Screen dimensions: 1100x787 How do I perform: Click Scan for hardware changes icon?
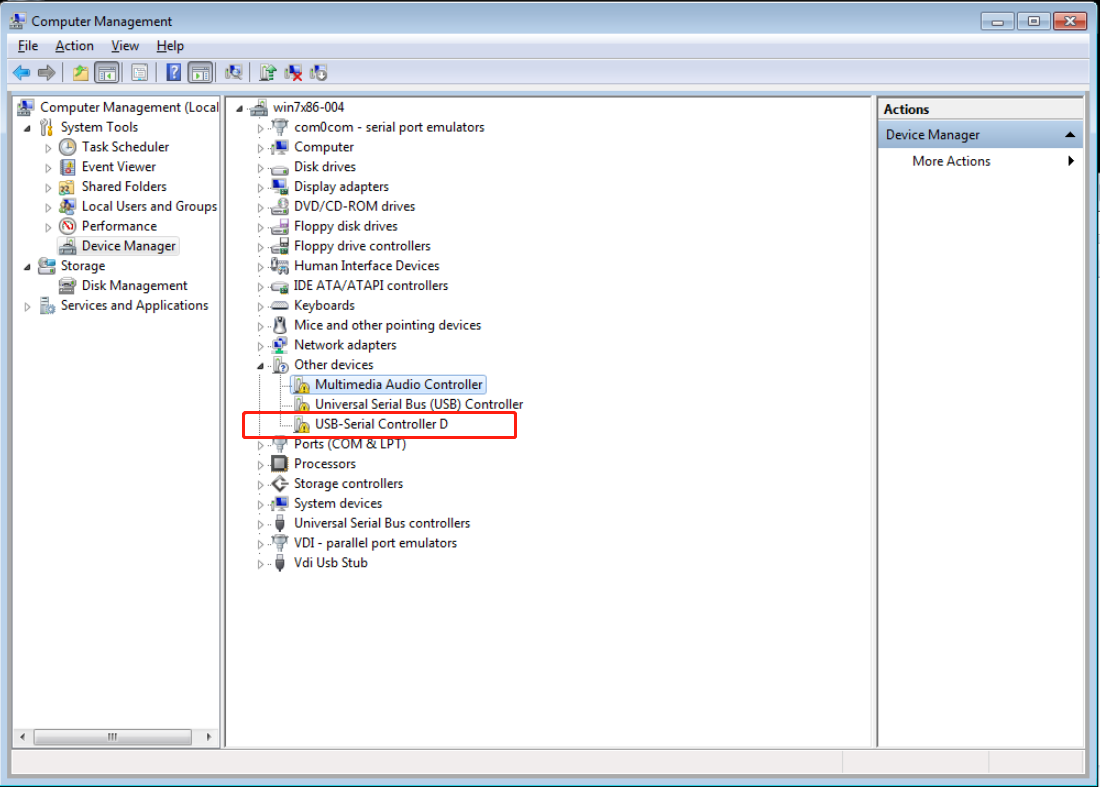coord(234,72)
